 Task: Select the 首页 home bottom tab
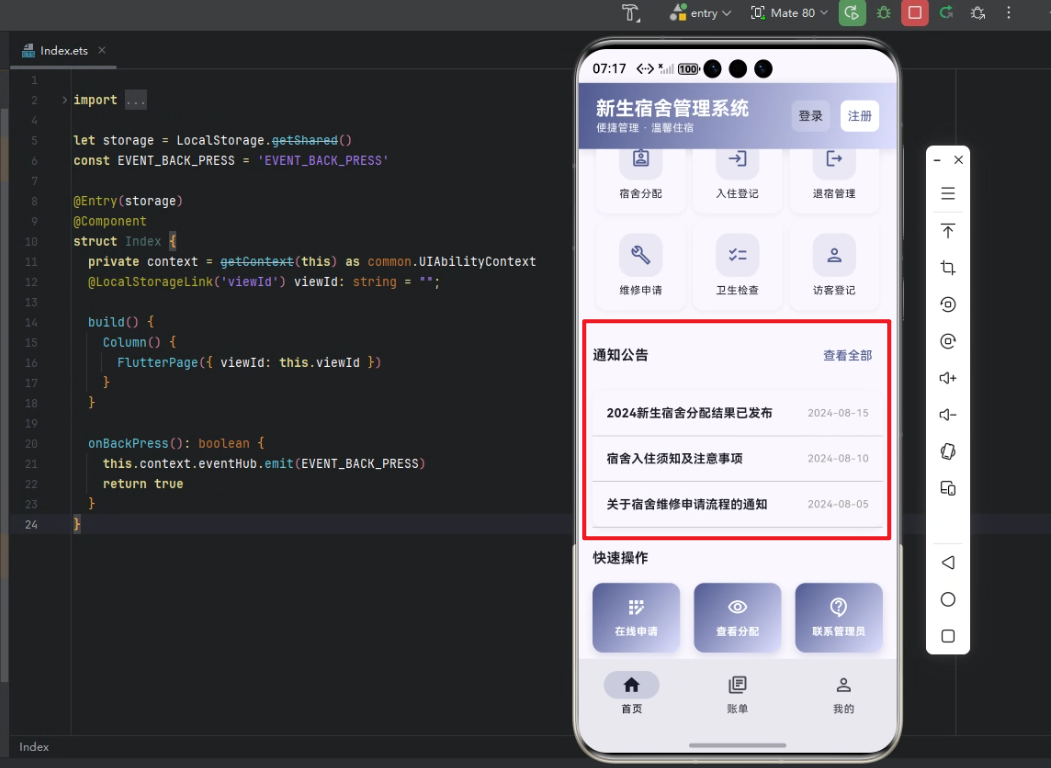click(x=631, y=694)
